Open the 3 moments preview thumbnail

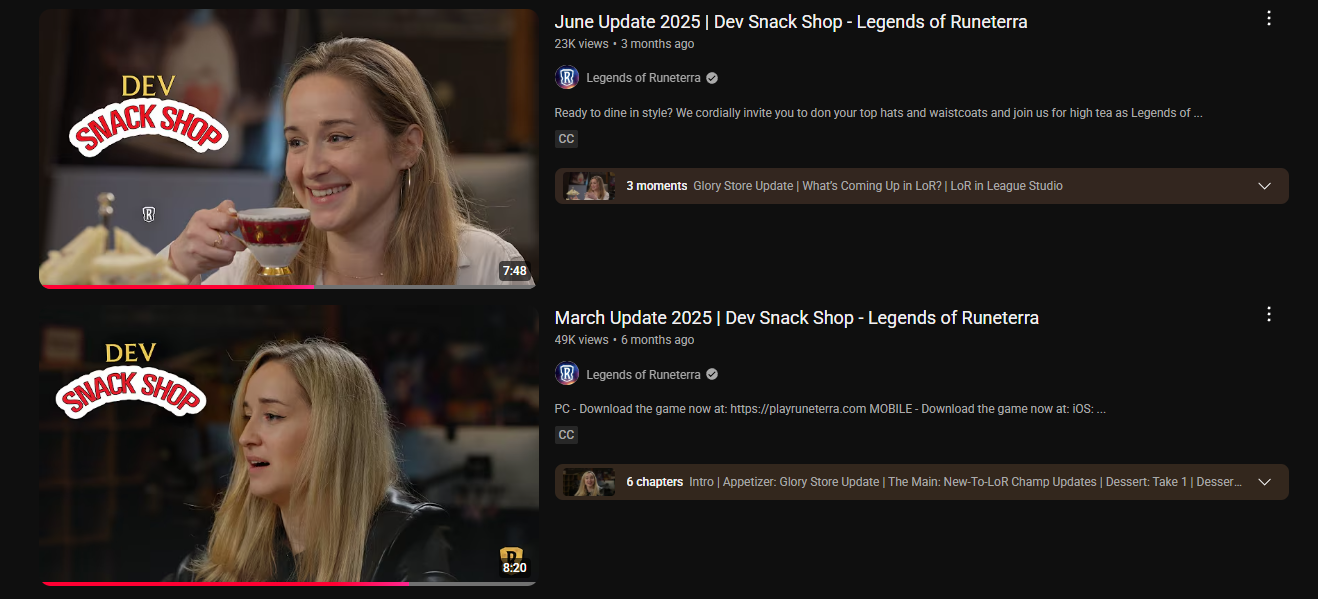click(x=588, y=186)
